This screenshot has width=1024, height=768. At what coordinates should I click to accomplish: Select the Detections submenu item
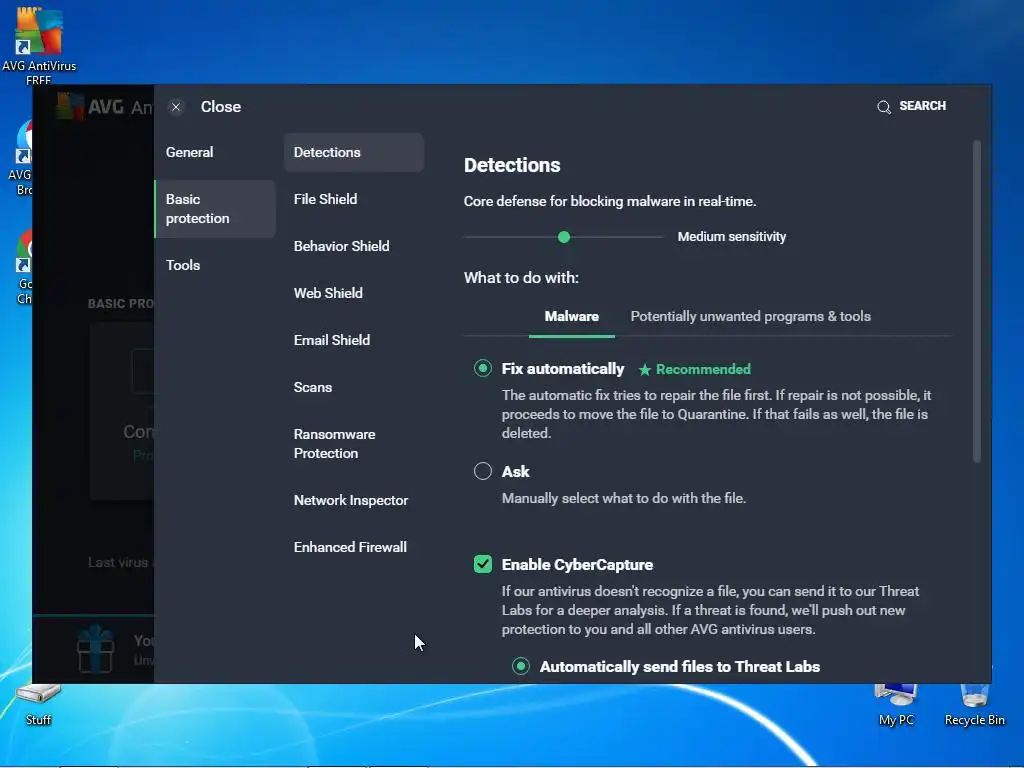tap(354, 152)
